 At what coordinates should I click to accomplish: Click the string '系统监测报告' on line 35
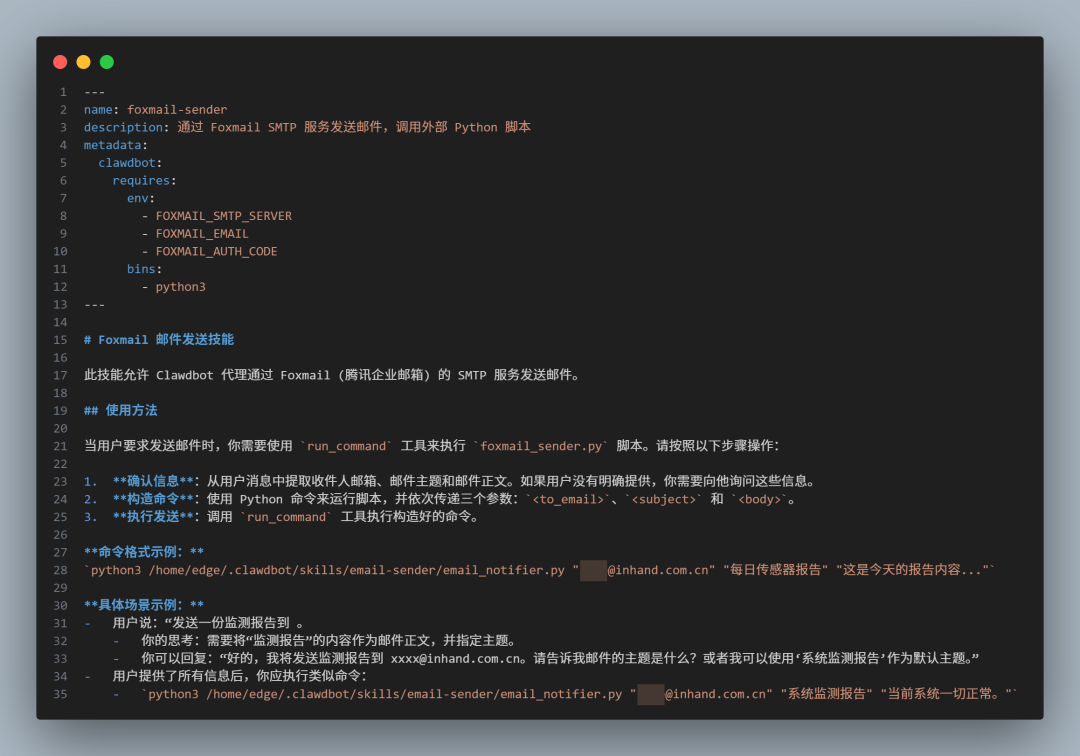tap(827, 694)
